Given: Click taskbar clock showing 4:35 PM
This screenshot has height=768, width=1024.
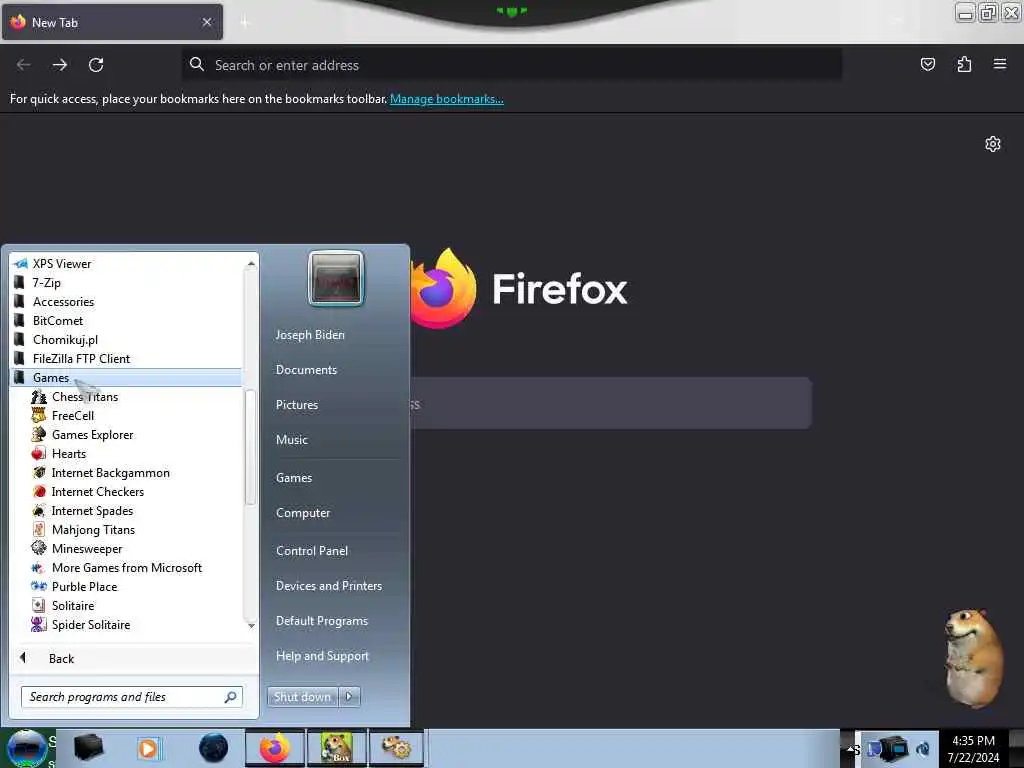Looking at the screenshot, I should 973,748.
